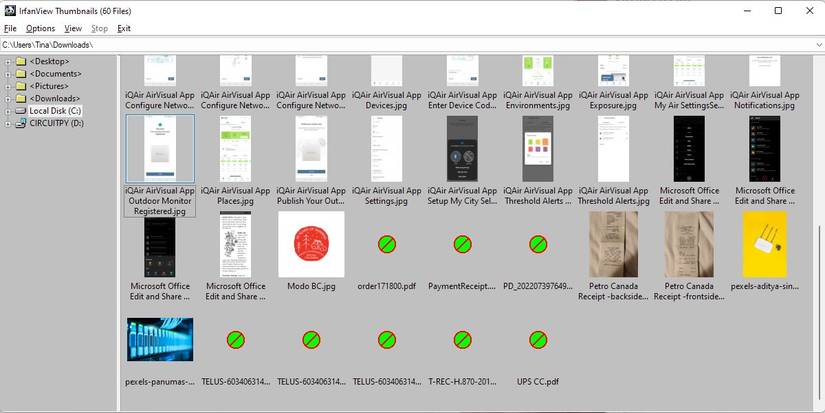Select the iQAir Devices.jpg thumbnail
The width and height of the screenshot is (825, 413).
tap(387, 70)
